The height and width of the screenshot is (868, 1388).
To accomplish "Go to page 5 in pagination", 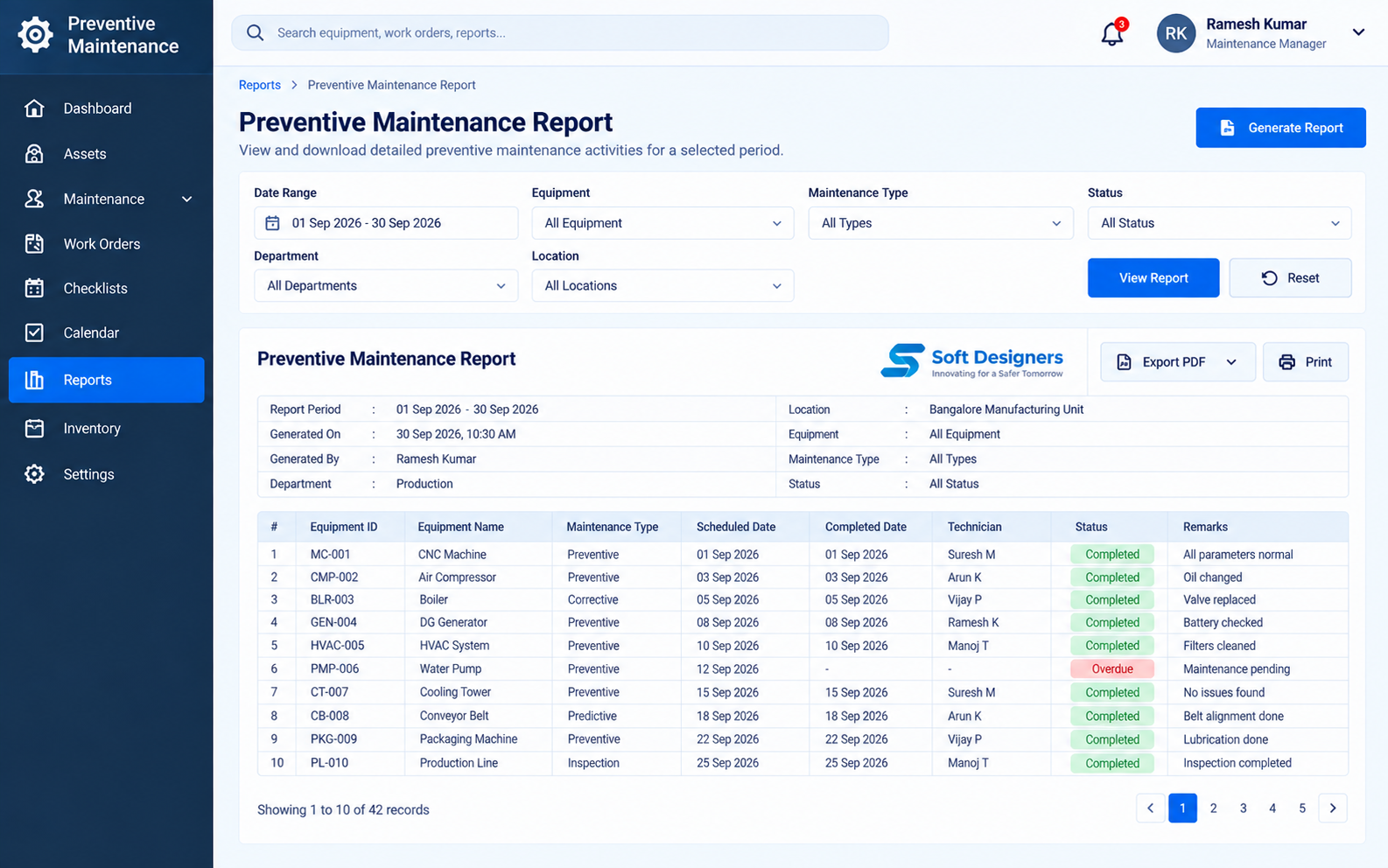I will 1302,808.
